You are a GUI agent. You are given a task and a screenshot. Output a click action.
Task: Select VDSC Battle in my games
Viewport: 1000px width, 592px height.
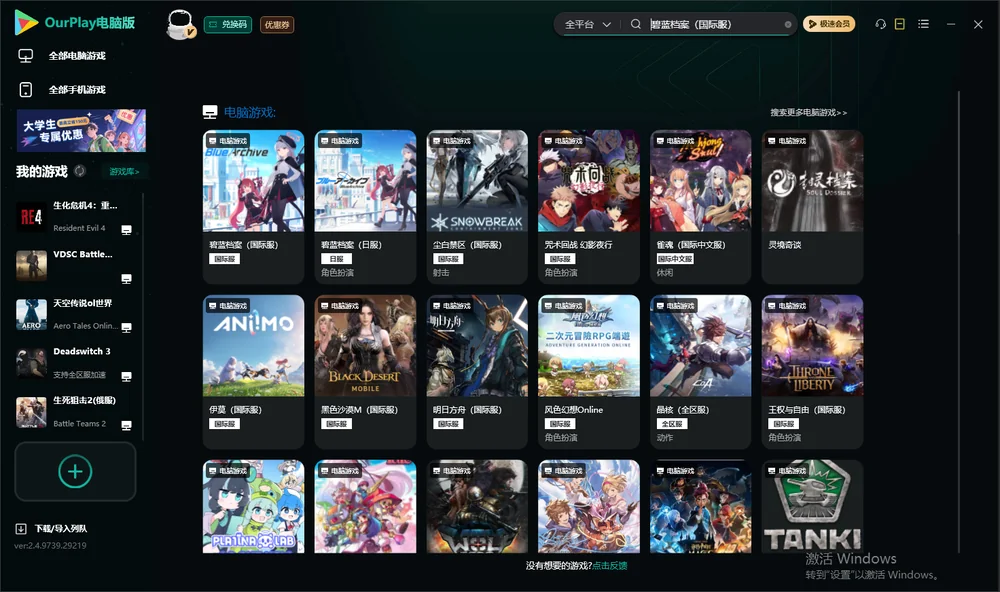pyautogui.click(x=75, y=265)
